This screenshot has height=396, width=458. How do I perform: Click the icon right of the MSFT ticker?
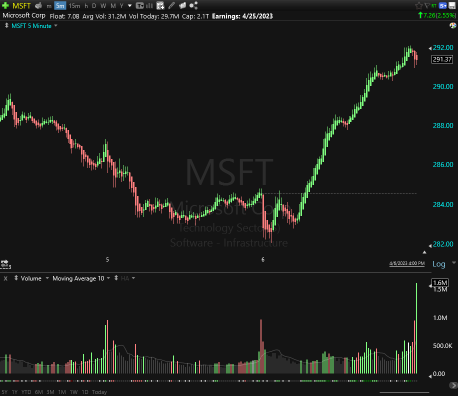coord(39,6)
